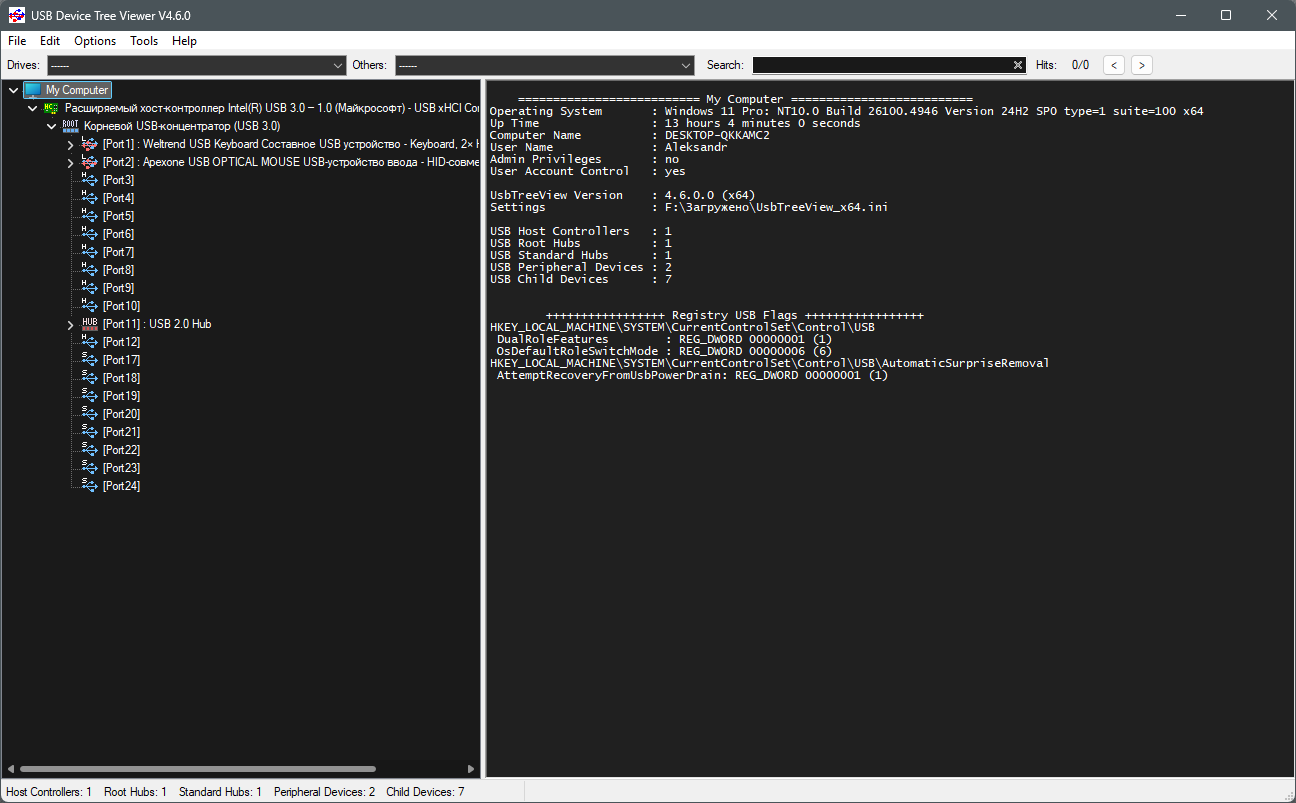Click the USB icon beside Port3
The image size is (1296, 803).
[90, 180]
